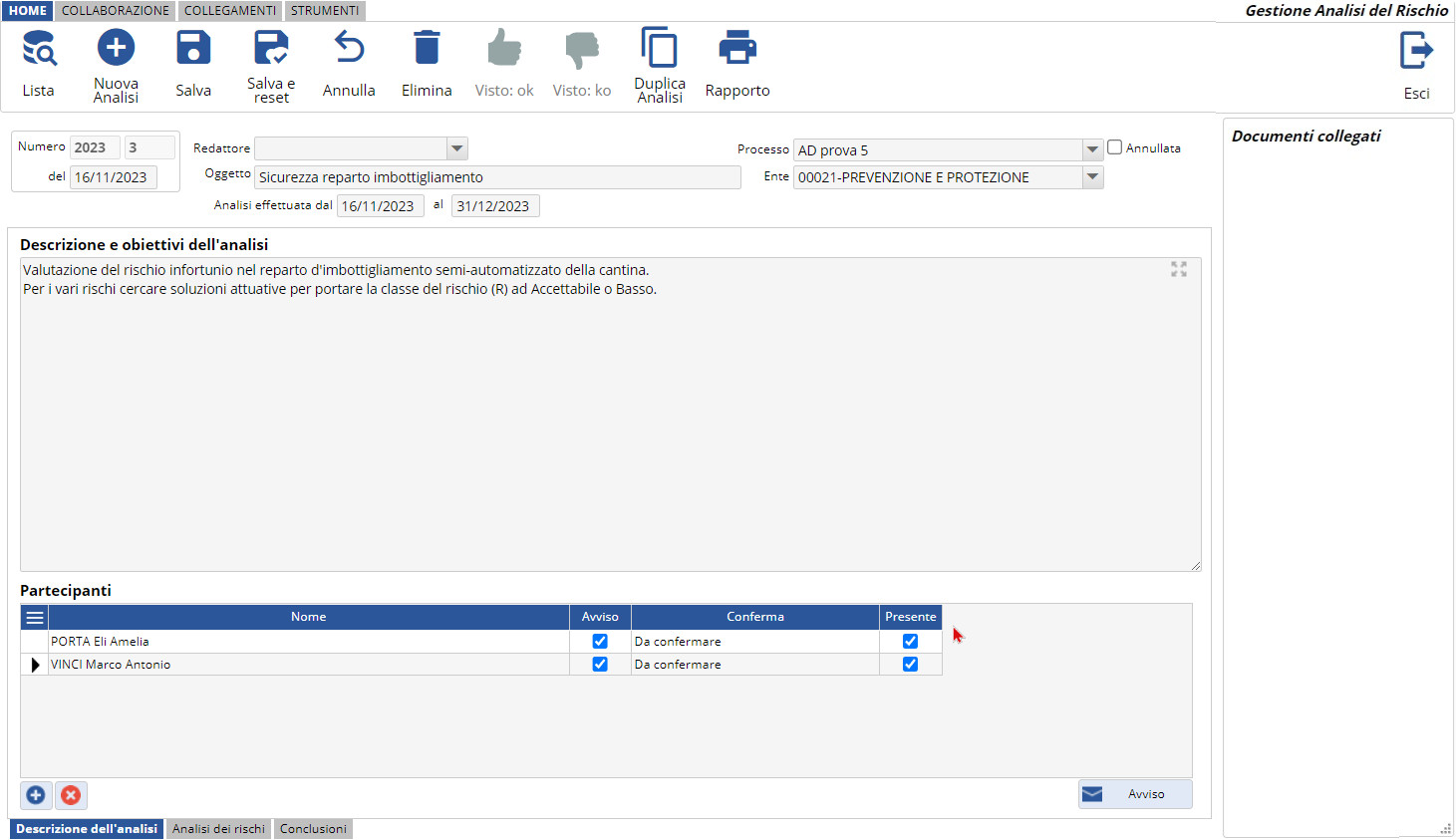Image resolution: width=1456 pixels, height=840 pixels.
Task: Exit using the Esci icon
Action: 1416,51
